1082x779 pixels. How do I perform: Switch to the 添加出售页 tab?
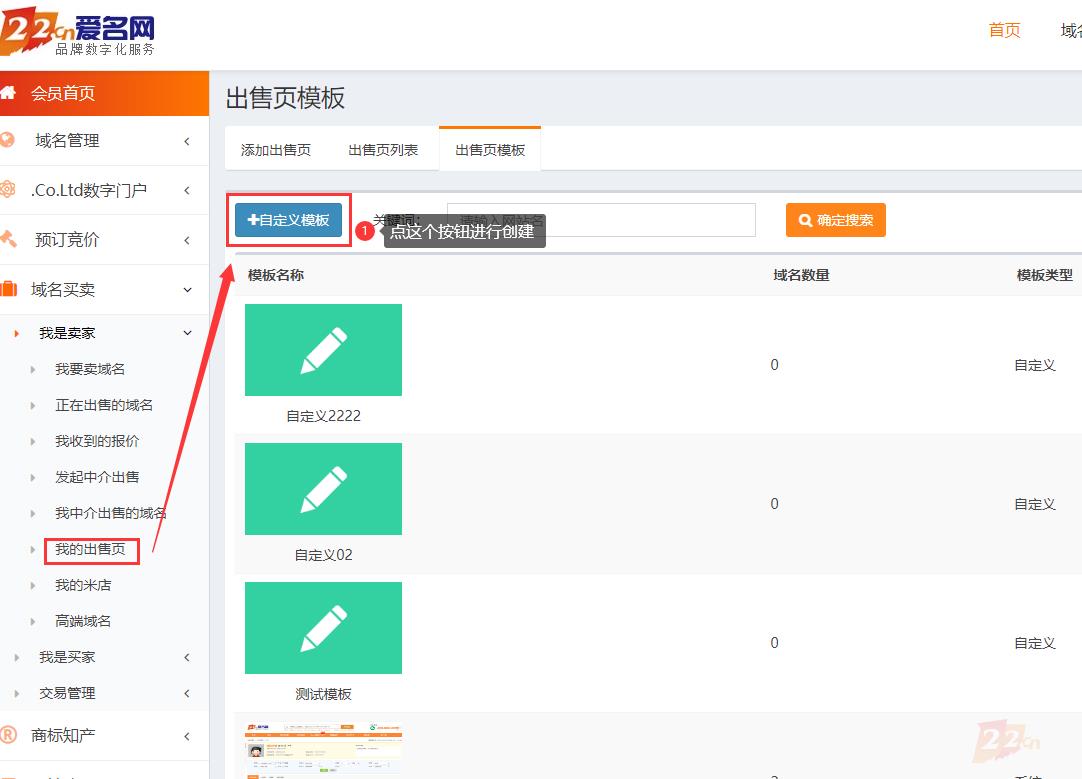(x=275, y=150)
